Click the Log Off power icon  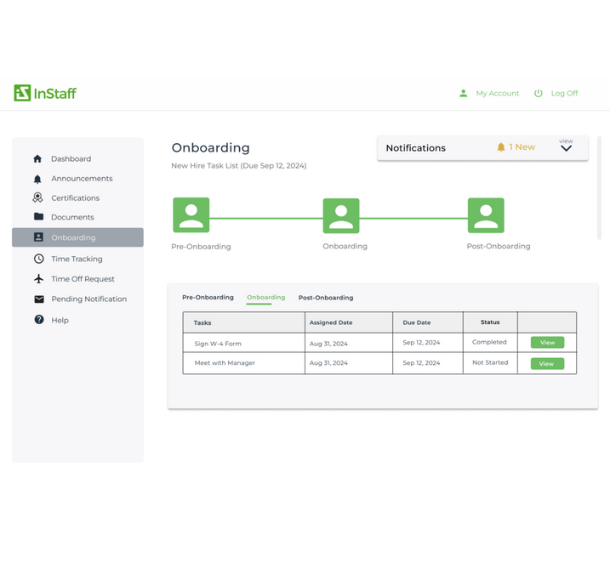click(x=538, y=93)
